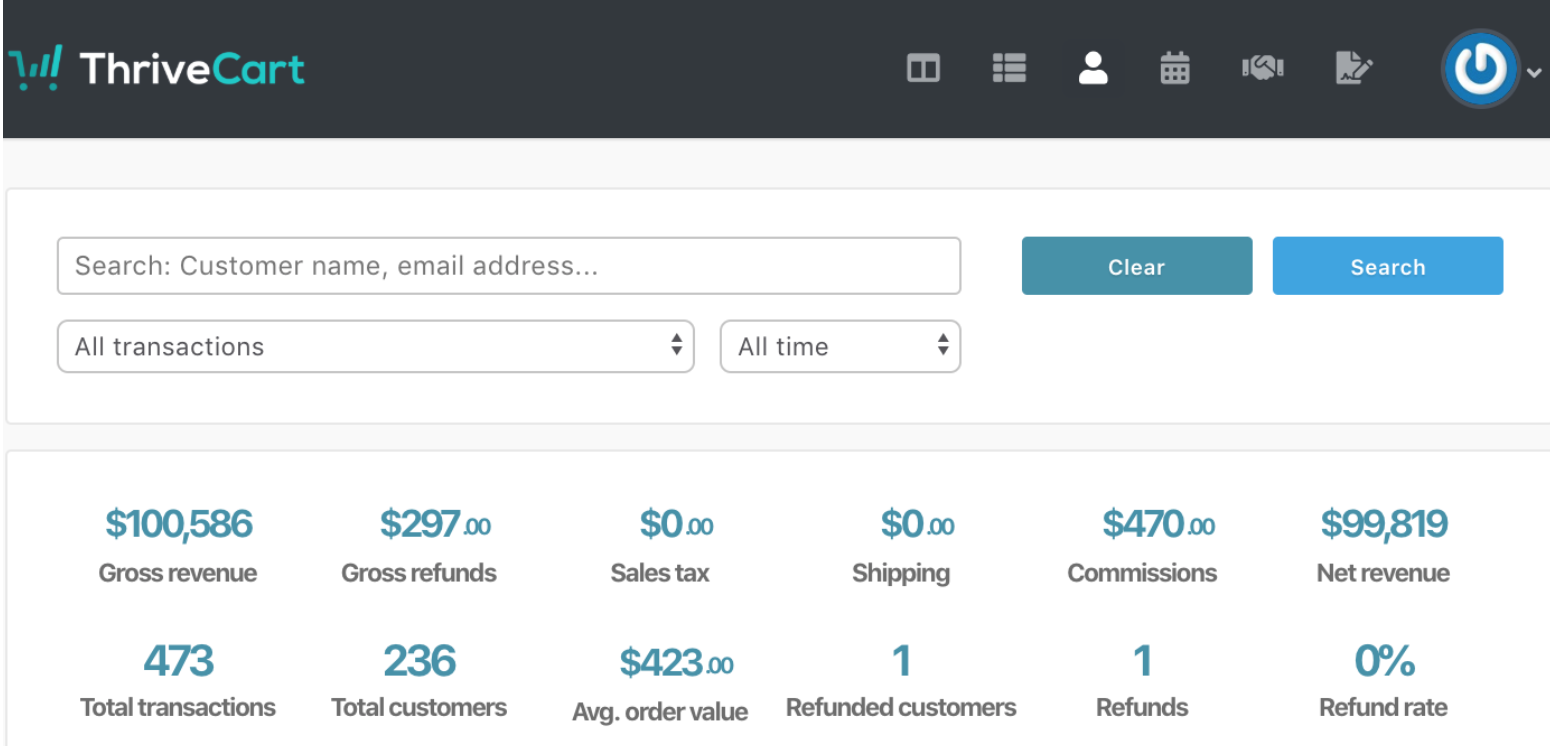Focus the customer name search field
Image resolution: width=1550 pixels, height=746 pixels.
pos(508,266)
